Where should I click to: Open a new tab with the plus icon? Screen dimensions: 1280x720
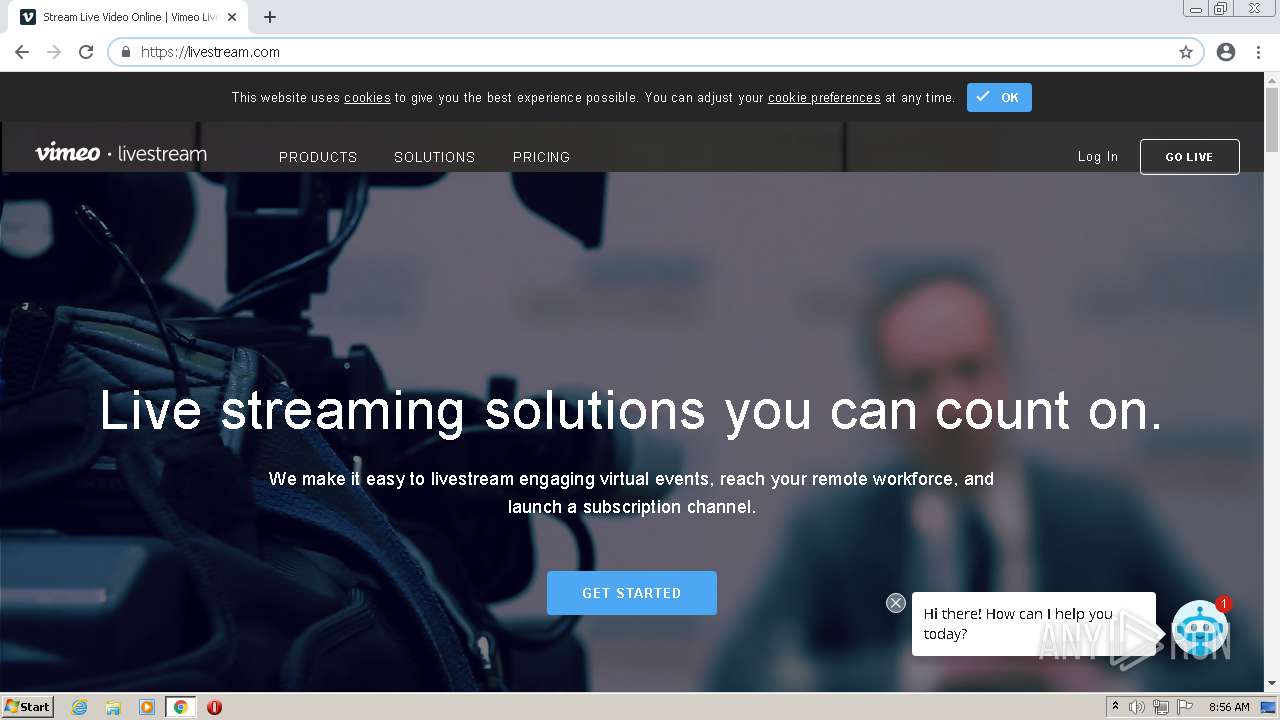click(x=270, y=17)
